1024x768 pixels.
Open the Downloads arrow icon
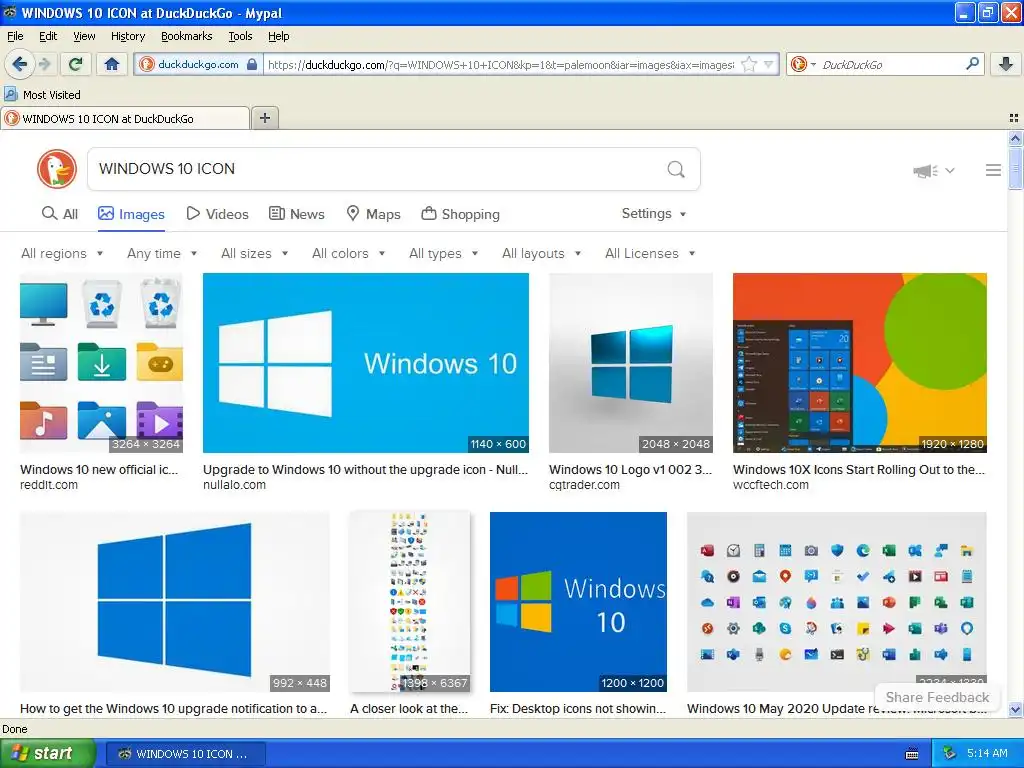click(x=1006, y=64)
